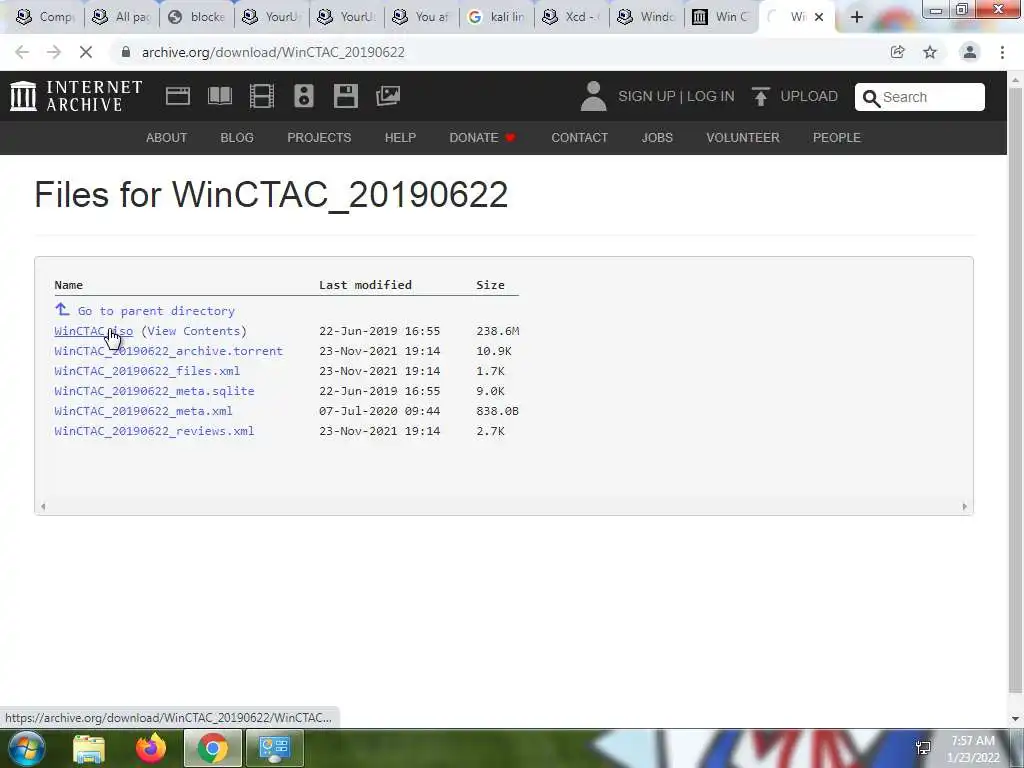Open Chrome three-dot menu
This screenshot has width=1024, height=768.
(1002, 52)
